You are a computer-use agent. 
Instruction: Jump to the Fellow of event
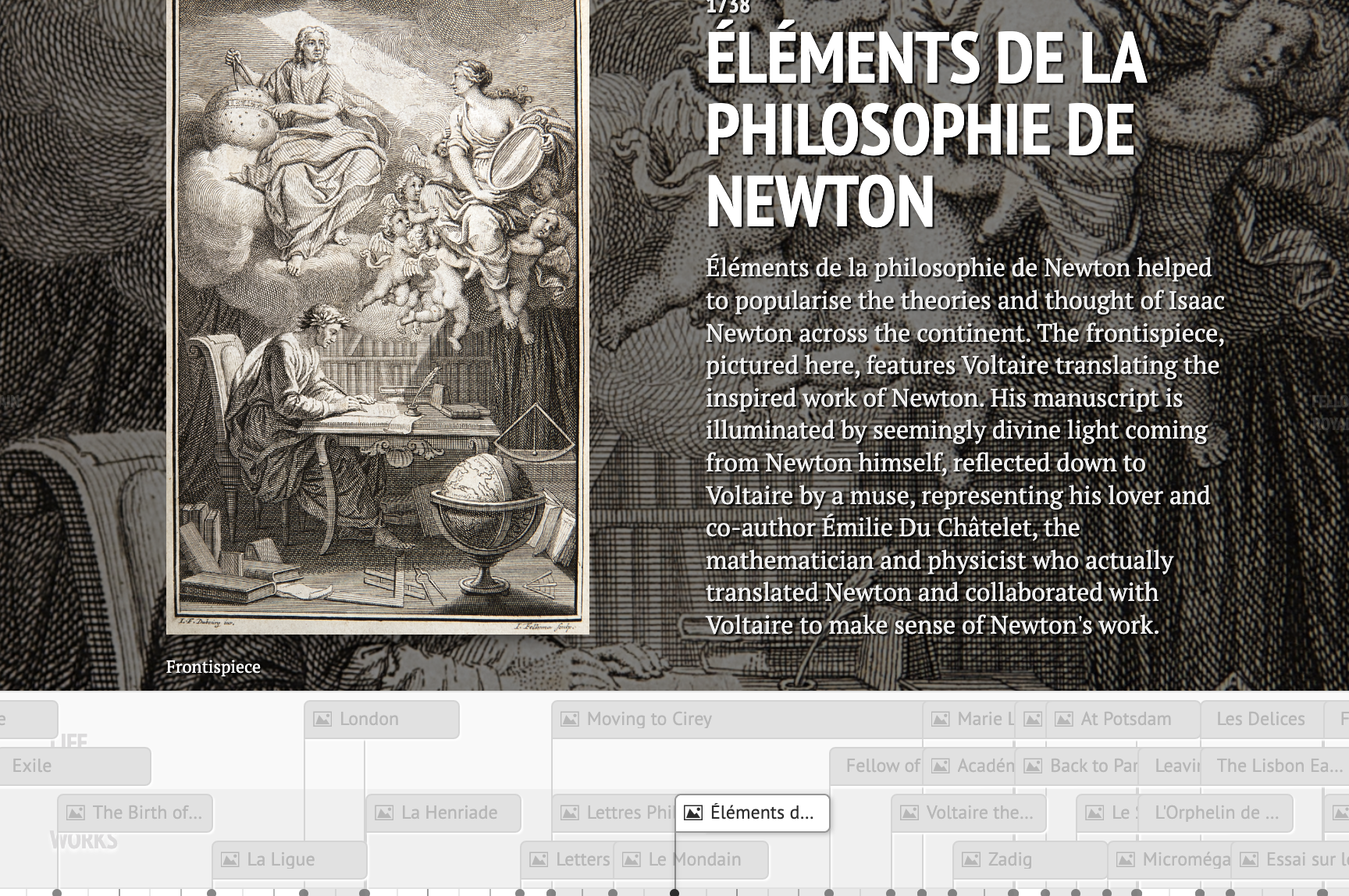(876, 766)
